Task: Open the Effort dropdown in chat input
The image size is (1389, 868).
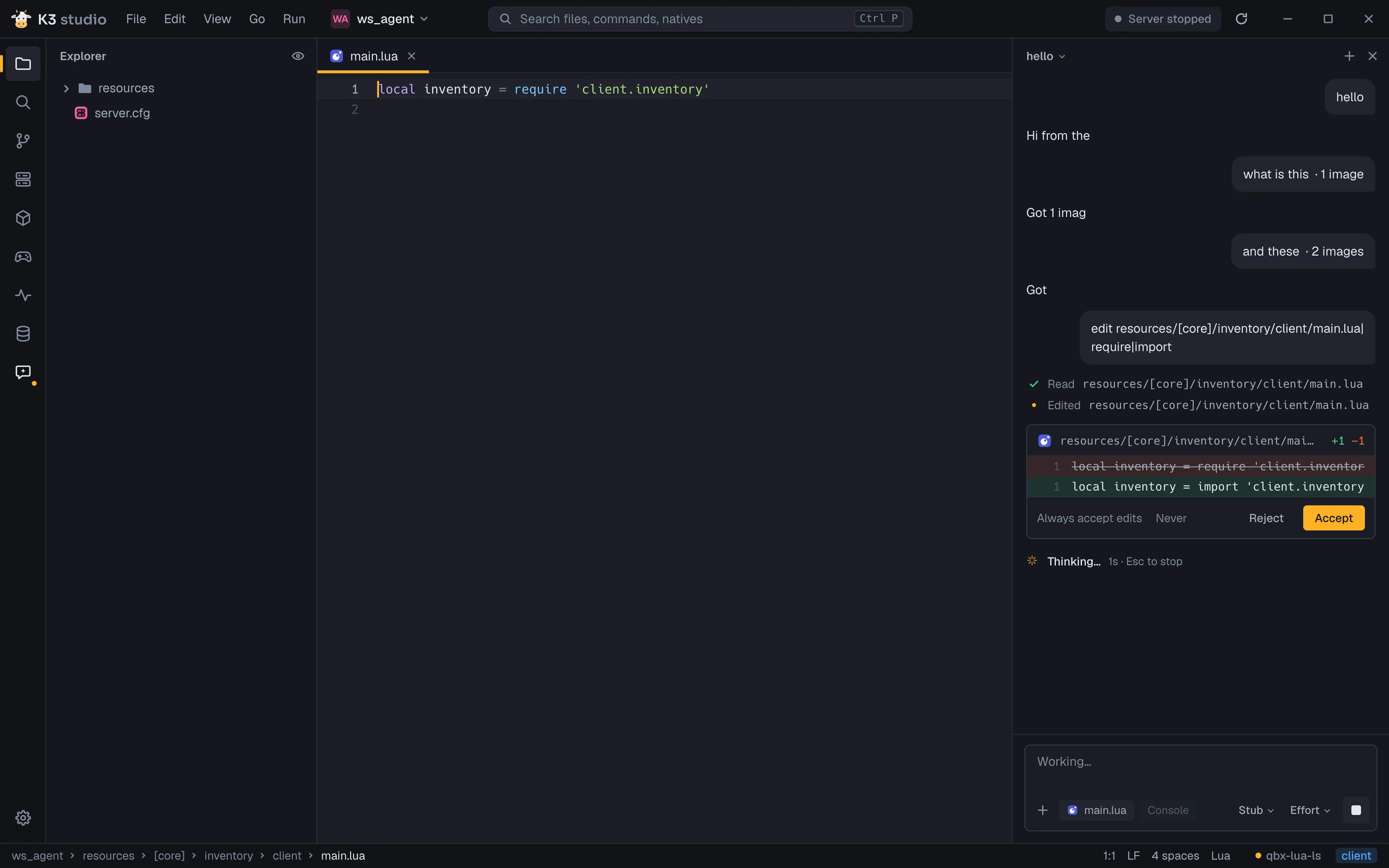Action: coord(1310,810)
